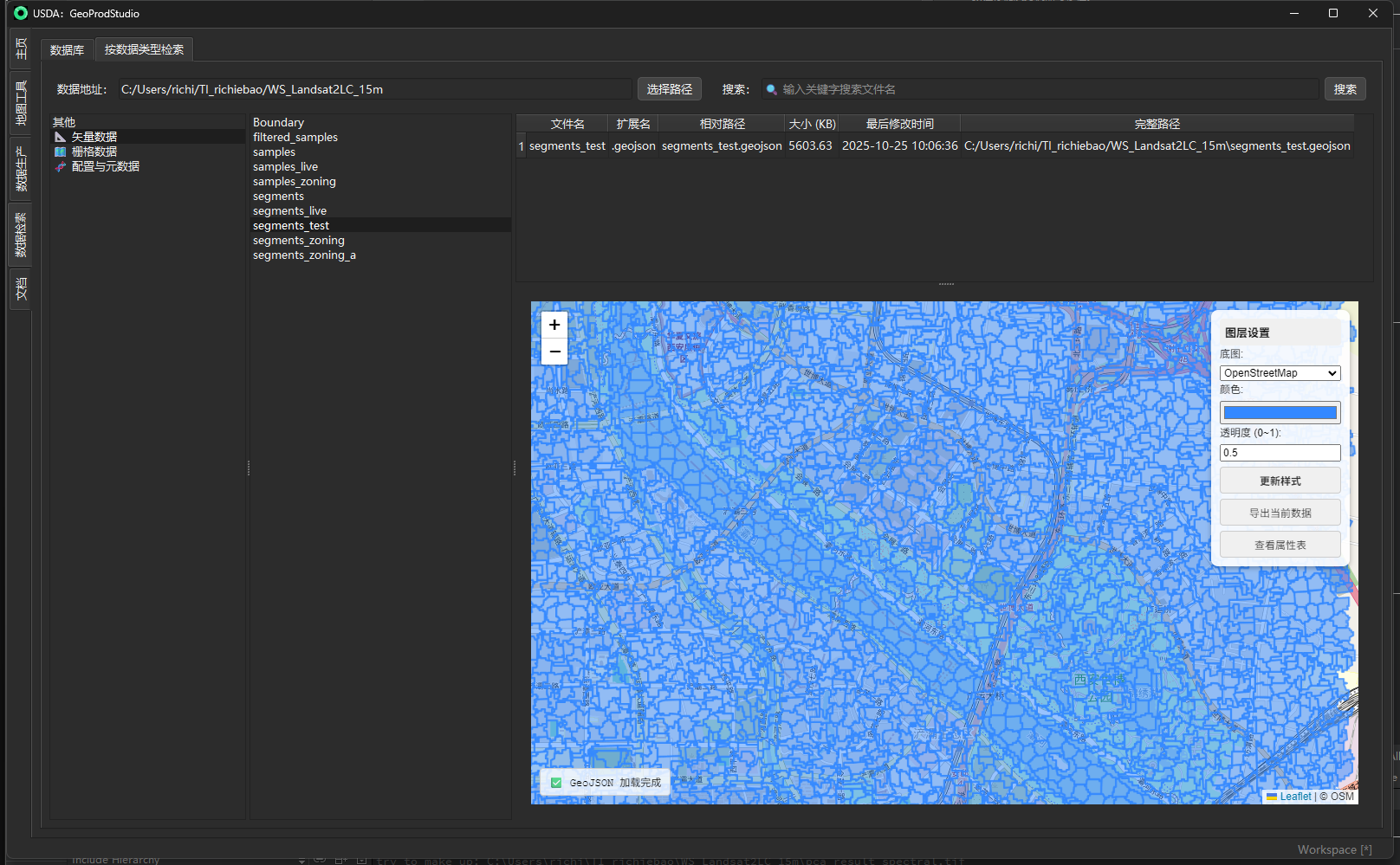Click the link icon in the bottom status bar
The height and width of the screenshot is (865, 1400).
(x=320, y=859)
